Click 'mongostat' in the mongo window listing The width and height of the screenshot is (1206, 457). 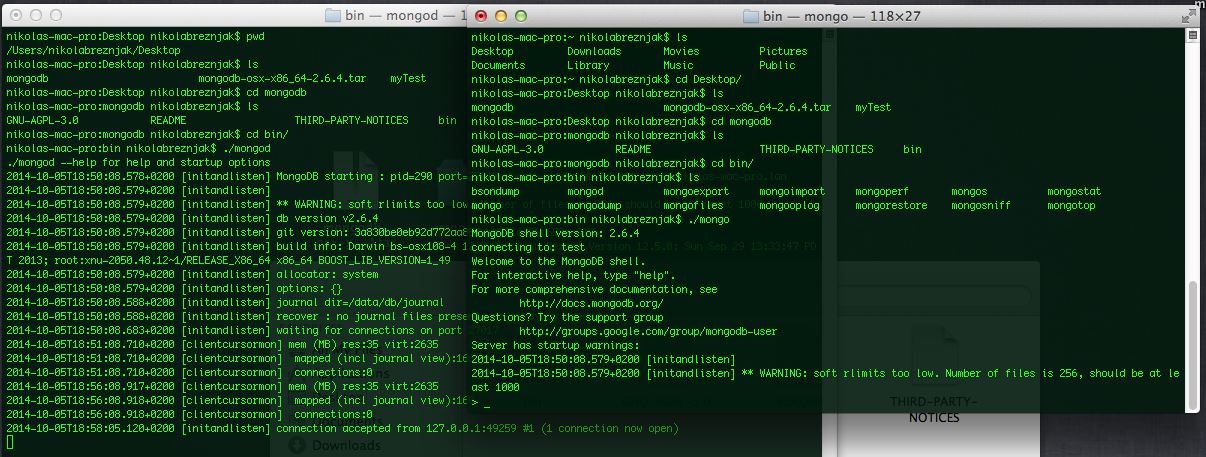pos(1074,191)
